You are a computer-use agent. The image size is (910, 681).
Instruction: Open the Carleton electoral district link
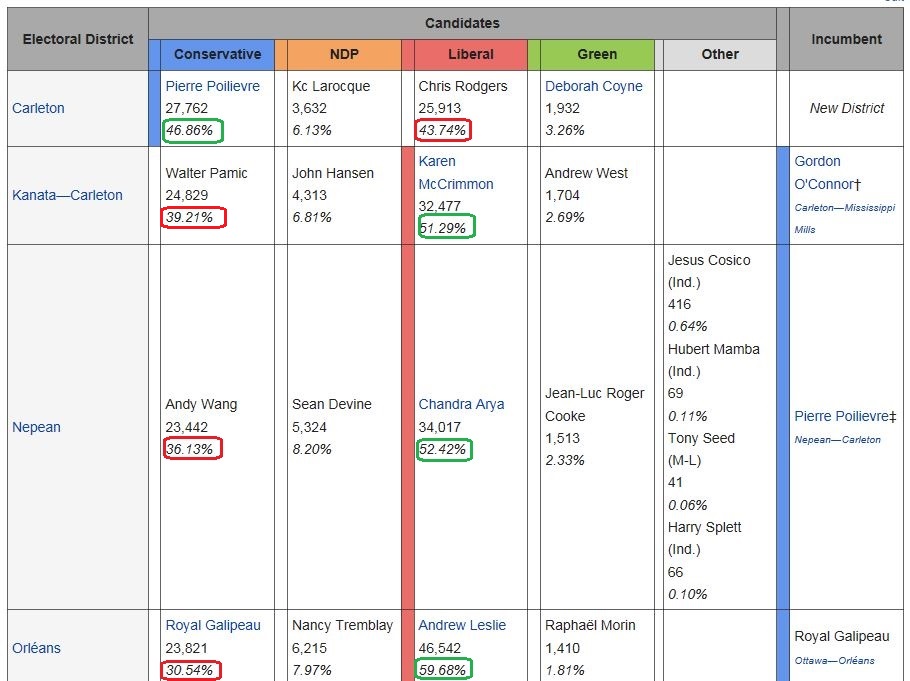[x=38, y=108]
